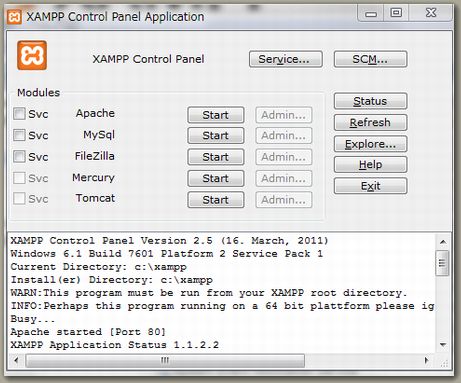Click the Status button
The width and height of the screenshot is (461, 383).
[370, 101]
